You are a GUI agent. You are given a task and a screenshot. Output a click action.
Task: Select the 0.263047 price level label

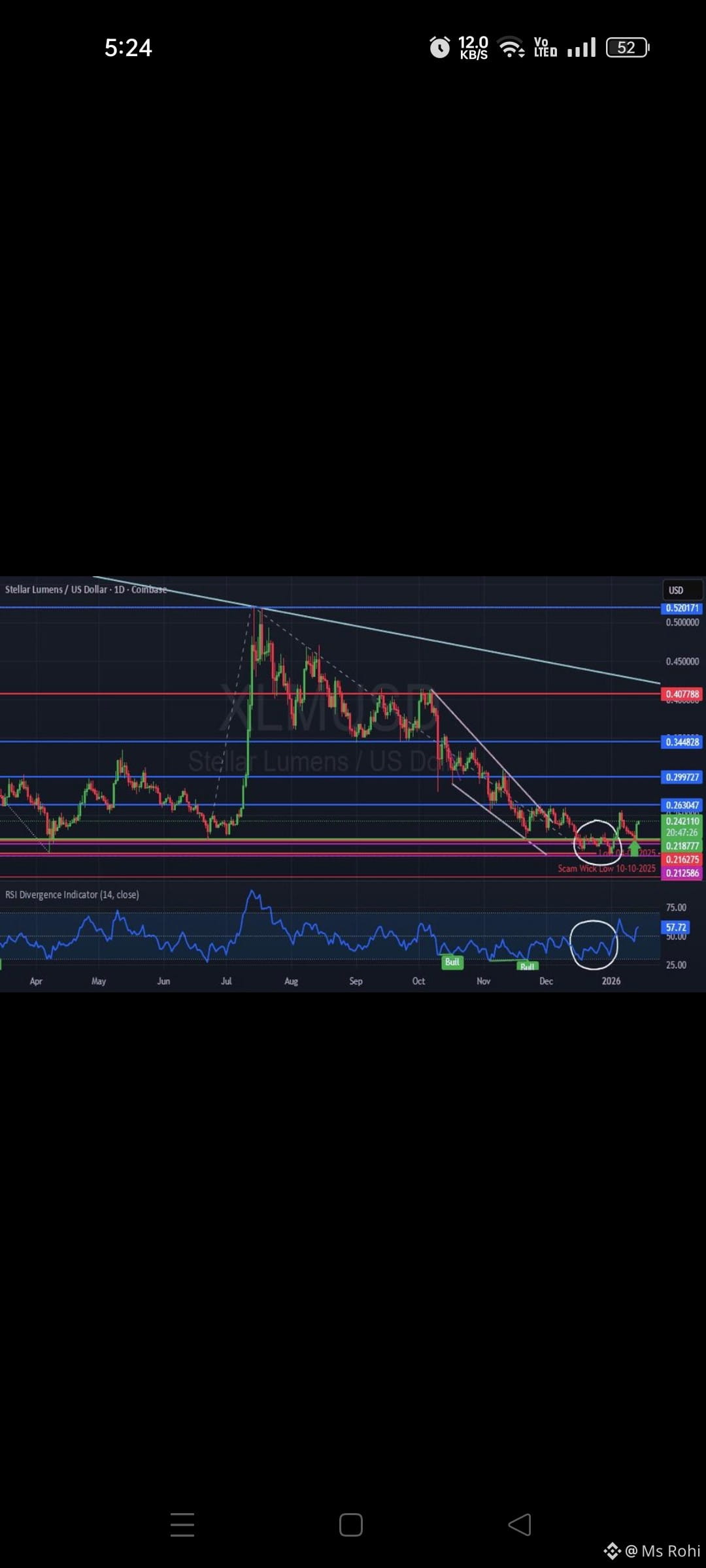pyautogui.click(x=682, y=805)
